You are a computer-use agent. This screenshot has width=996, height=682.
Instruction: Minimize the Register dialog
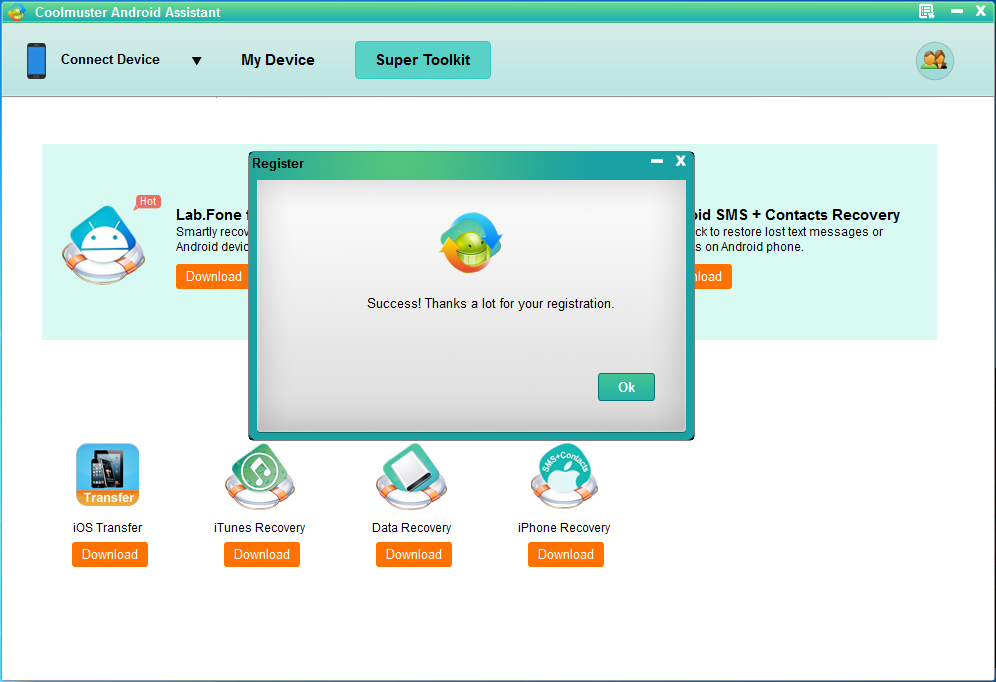point(657,161)
